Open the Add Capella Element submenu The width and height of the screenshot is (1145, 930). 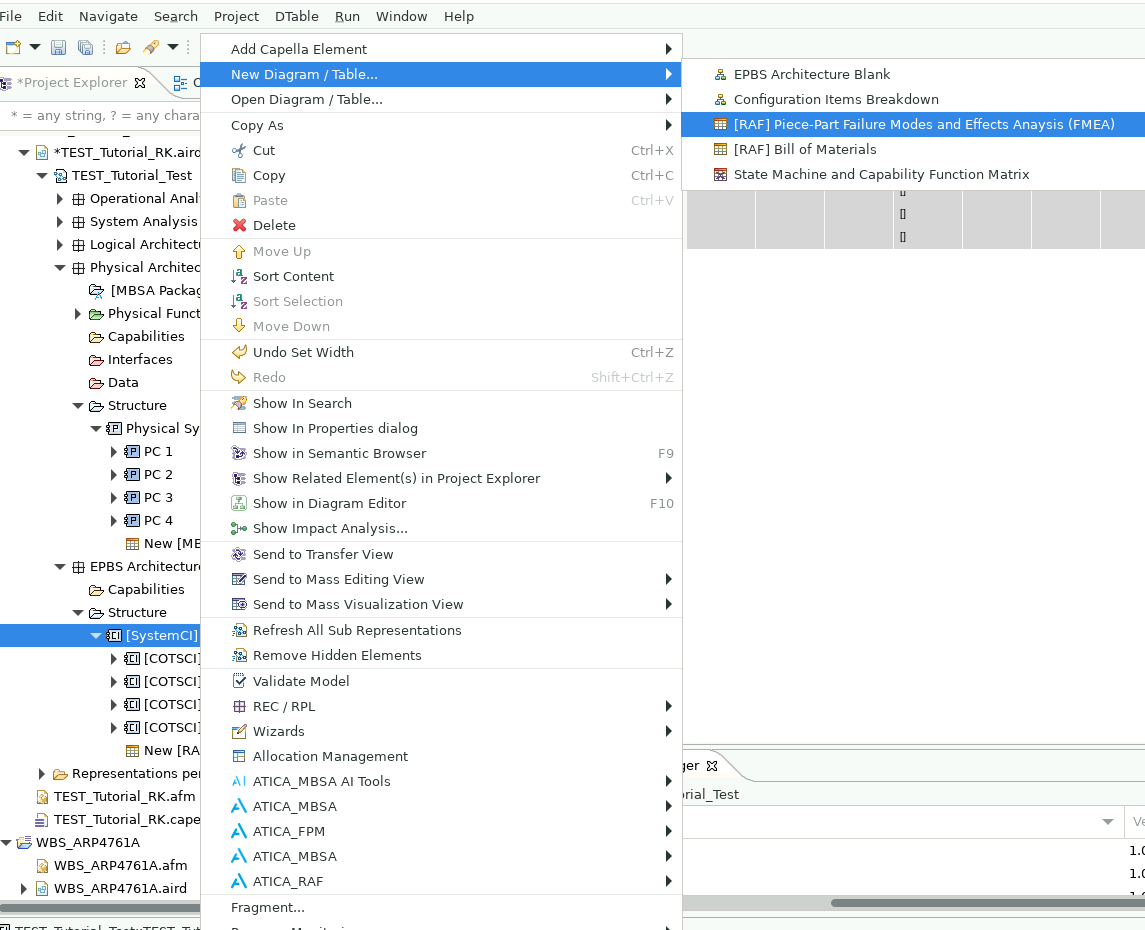coord(441,49)
